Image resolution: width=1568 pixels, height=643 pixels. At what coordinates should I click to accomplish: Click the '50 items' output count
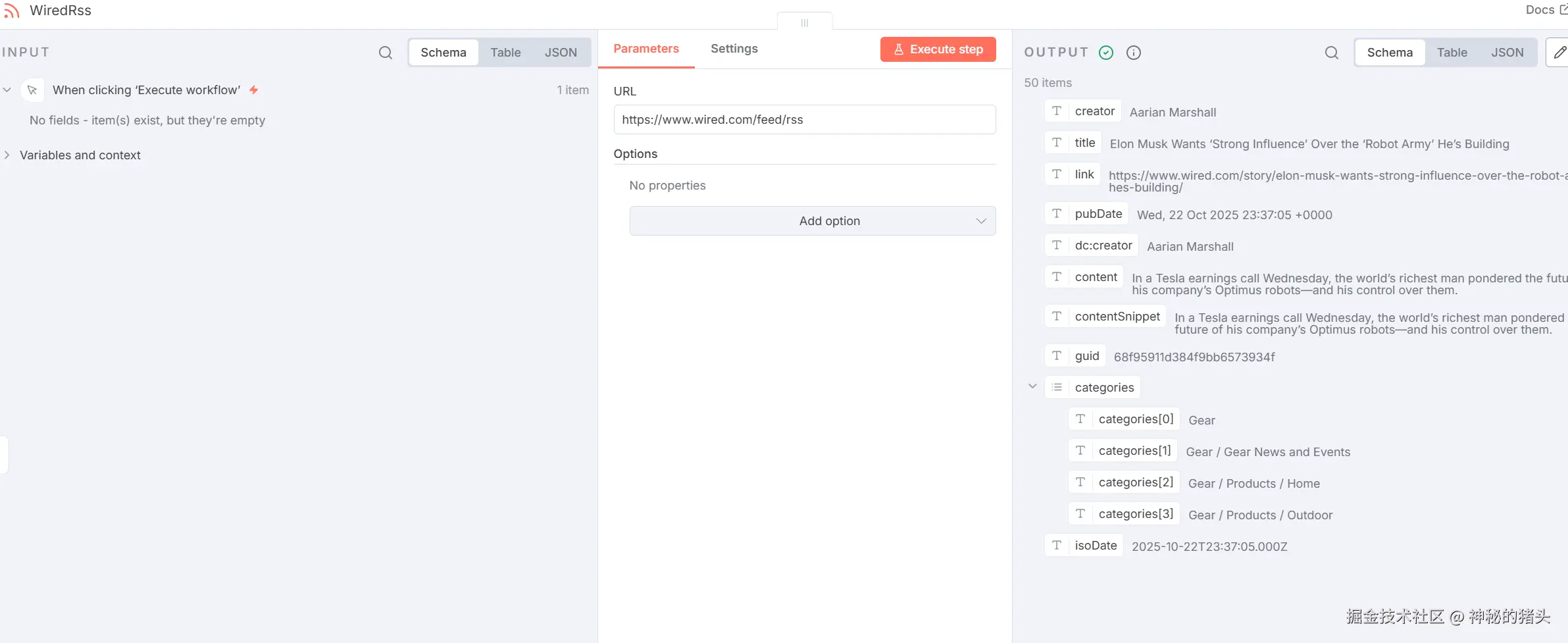tap(1048, 83)
